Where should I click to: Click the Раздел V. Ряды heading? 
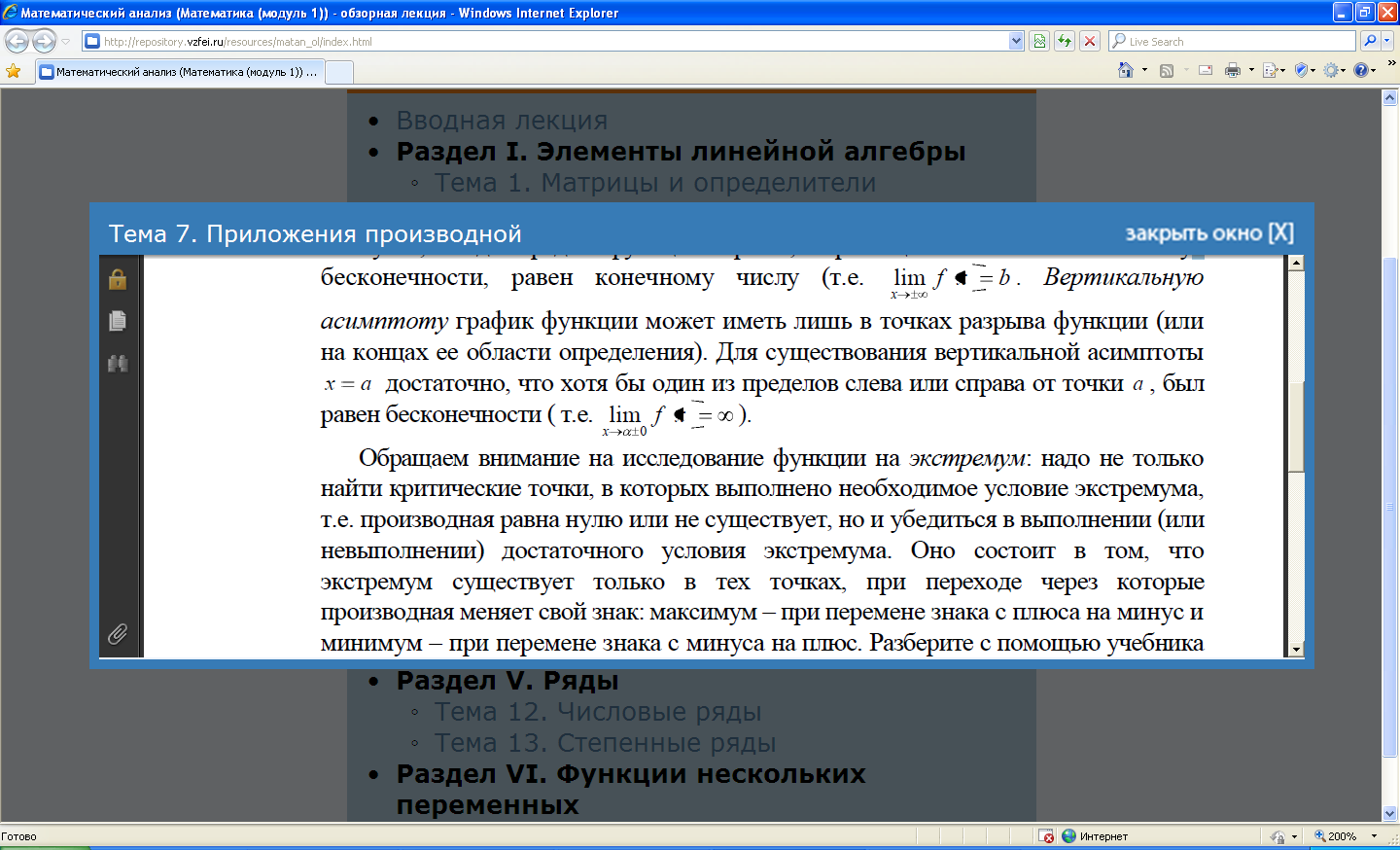[x=507, y=681]
